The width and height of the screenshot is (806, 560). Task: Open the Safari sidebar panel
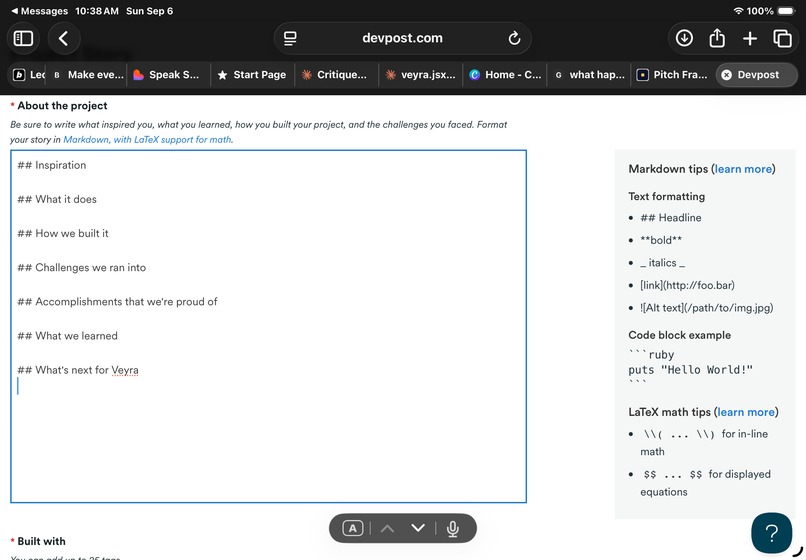click(23, 39)
